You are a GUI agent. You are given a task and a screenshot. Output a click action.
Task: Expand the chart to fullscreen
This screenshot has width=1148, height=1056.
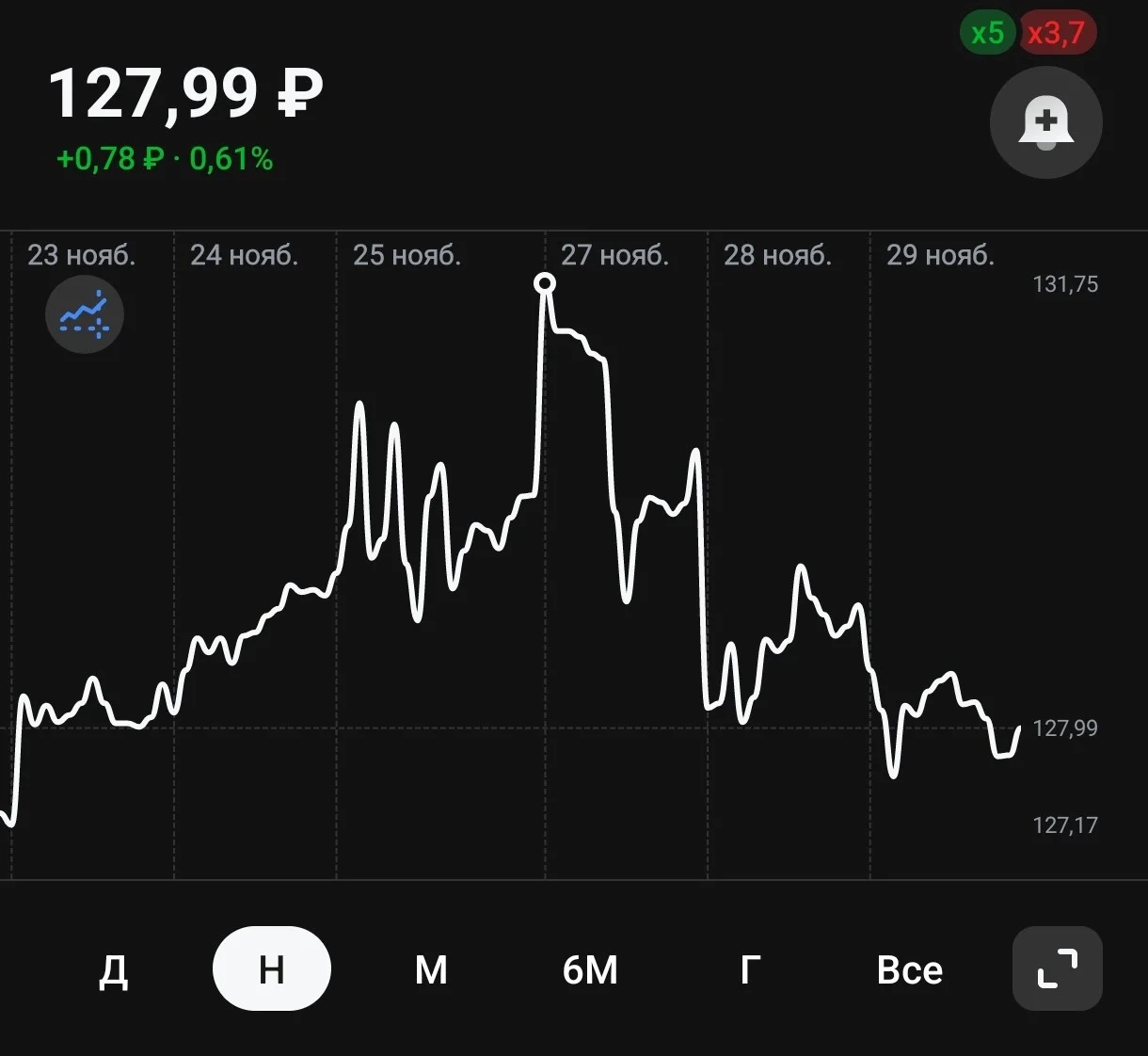[x=1057, y=968]
